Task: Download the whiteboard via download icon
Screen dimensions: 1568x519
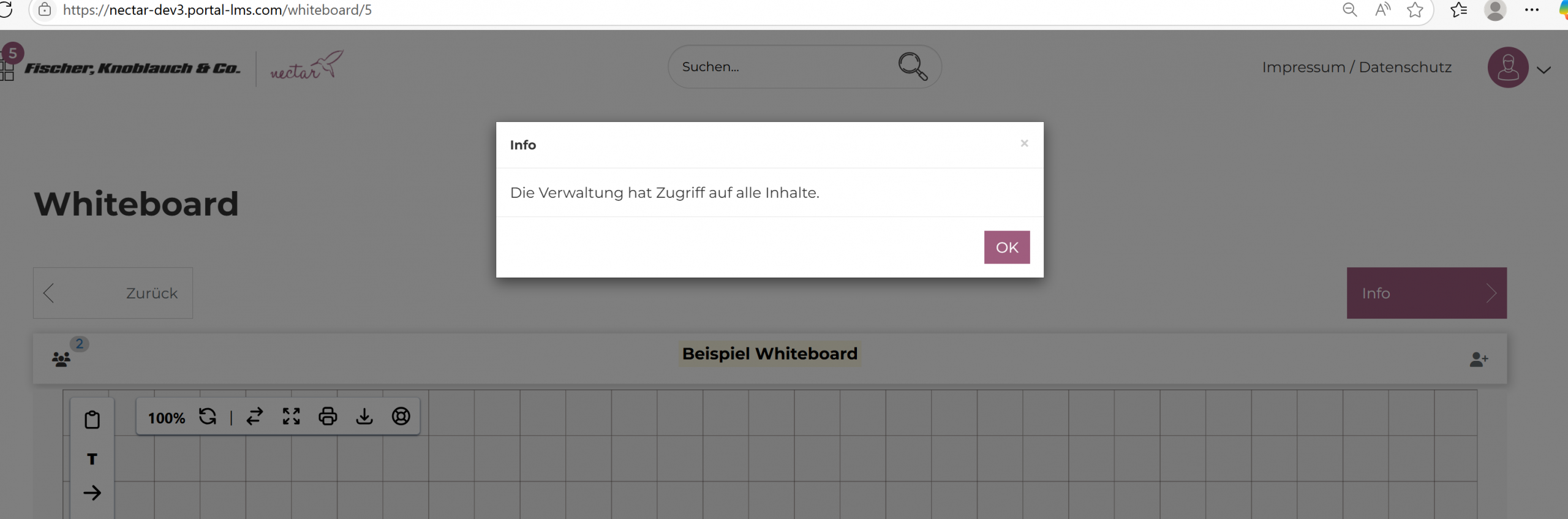Action: click(364, 417)
